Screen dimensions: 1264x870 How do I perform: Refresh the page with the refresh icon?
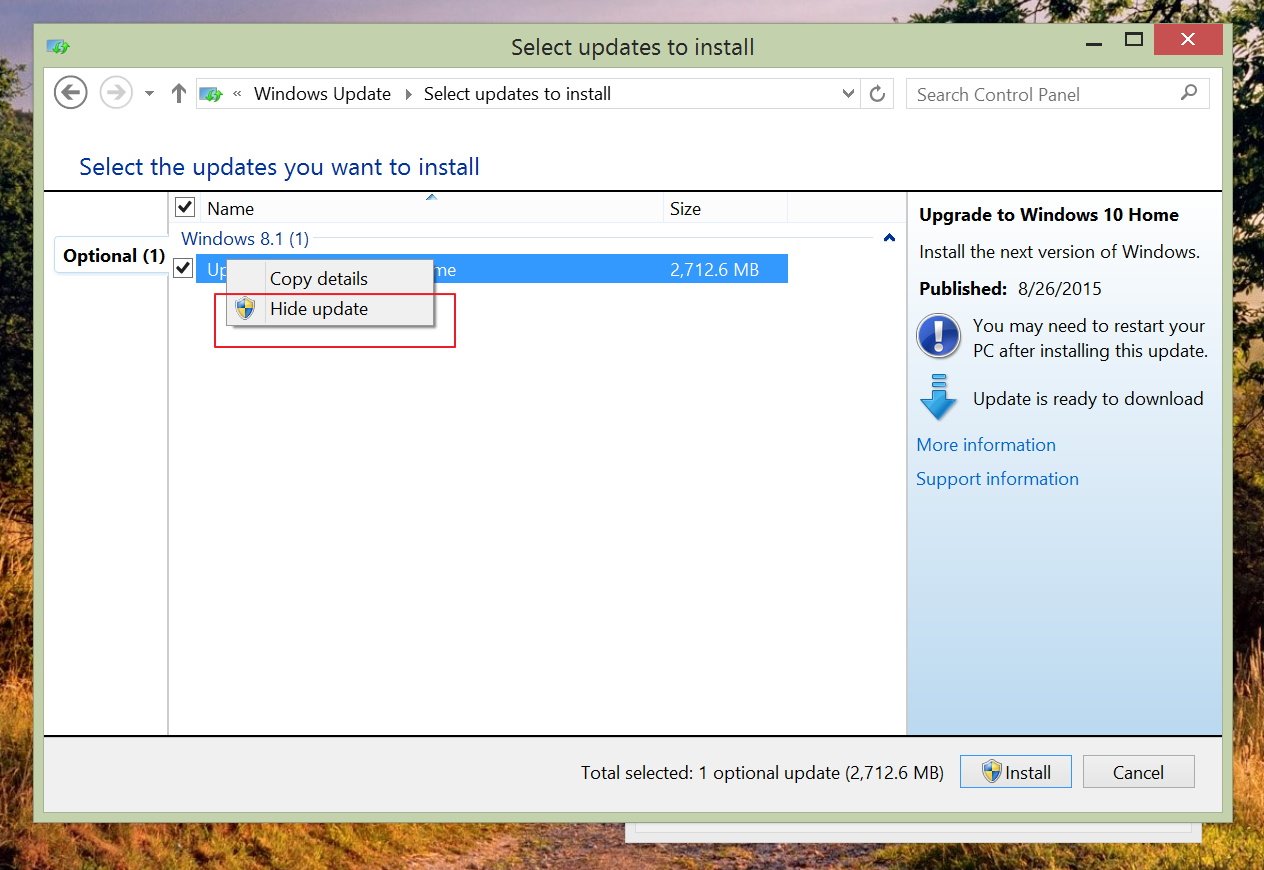pos(877,94)
